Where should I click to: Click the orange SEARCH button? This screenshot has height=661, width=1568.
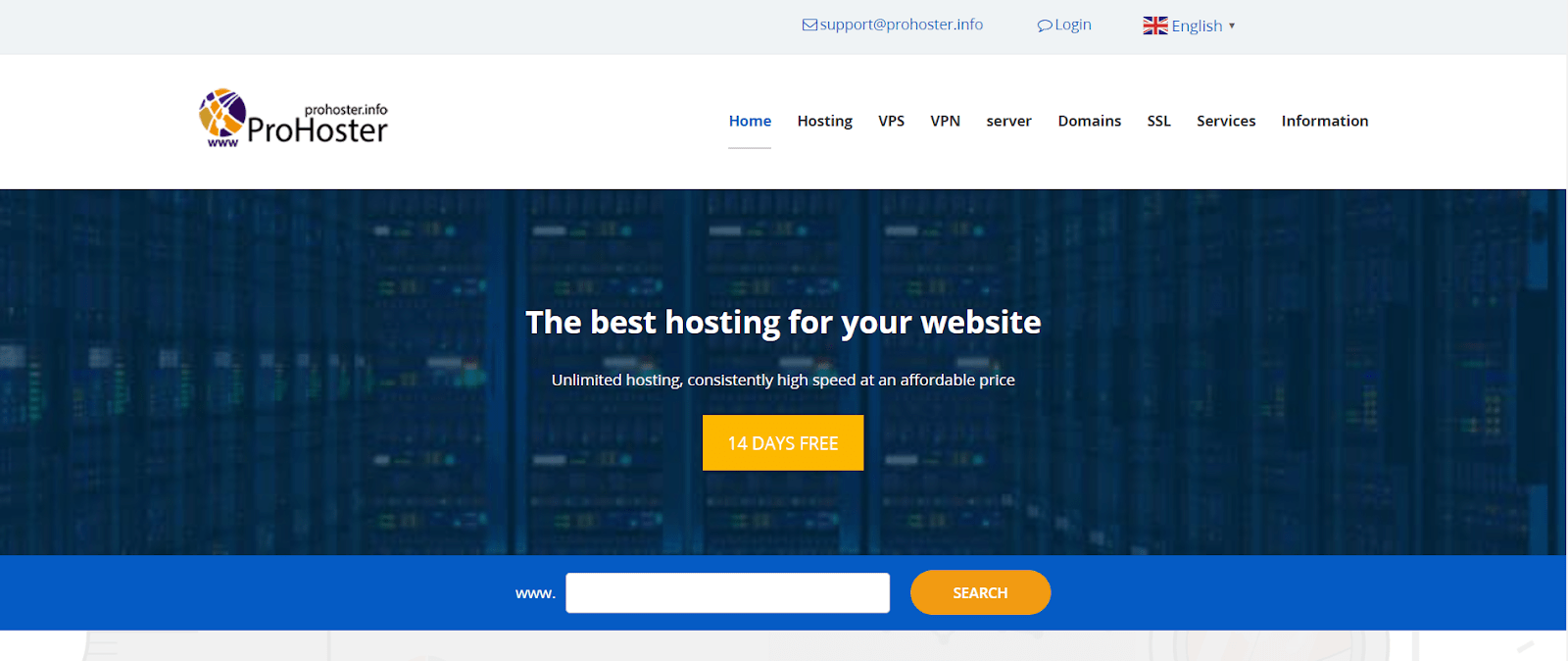980,592
